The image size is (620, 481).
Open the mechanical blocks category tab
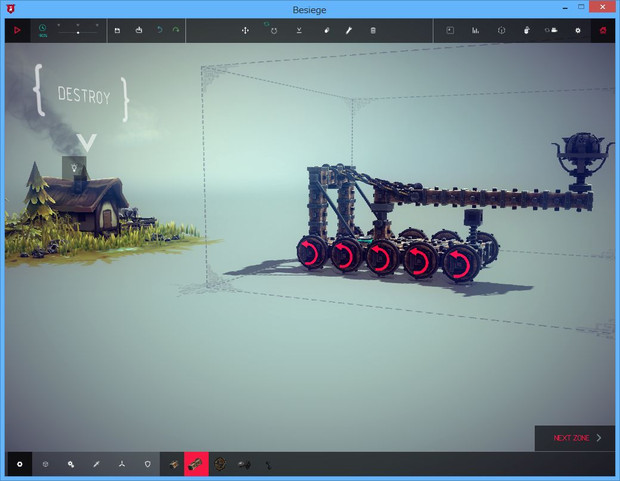(x=71, y=465)
